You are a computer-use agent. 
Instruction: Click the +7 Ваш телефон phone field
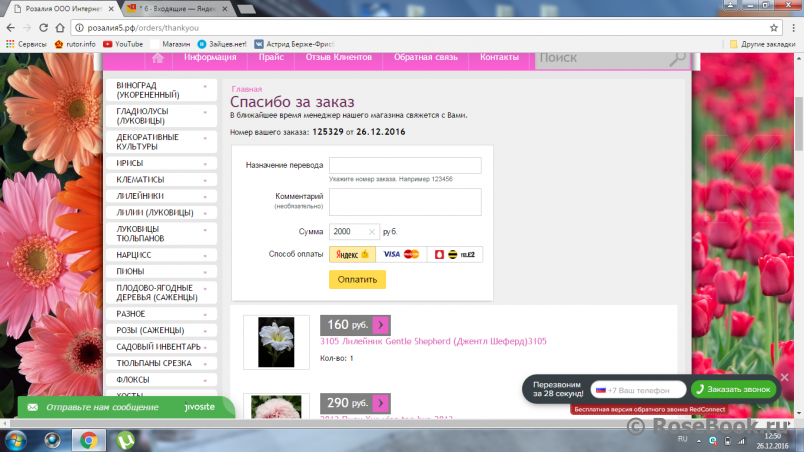coord(638,390)
